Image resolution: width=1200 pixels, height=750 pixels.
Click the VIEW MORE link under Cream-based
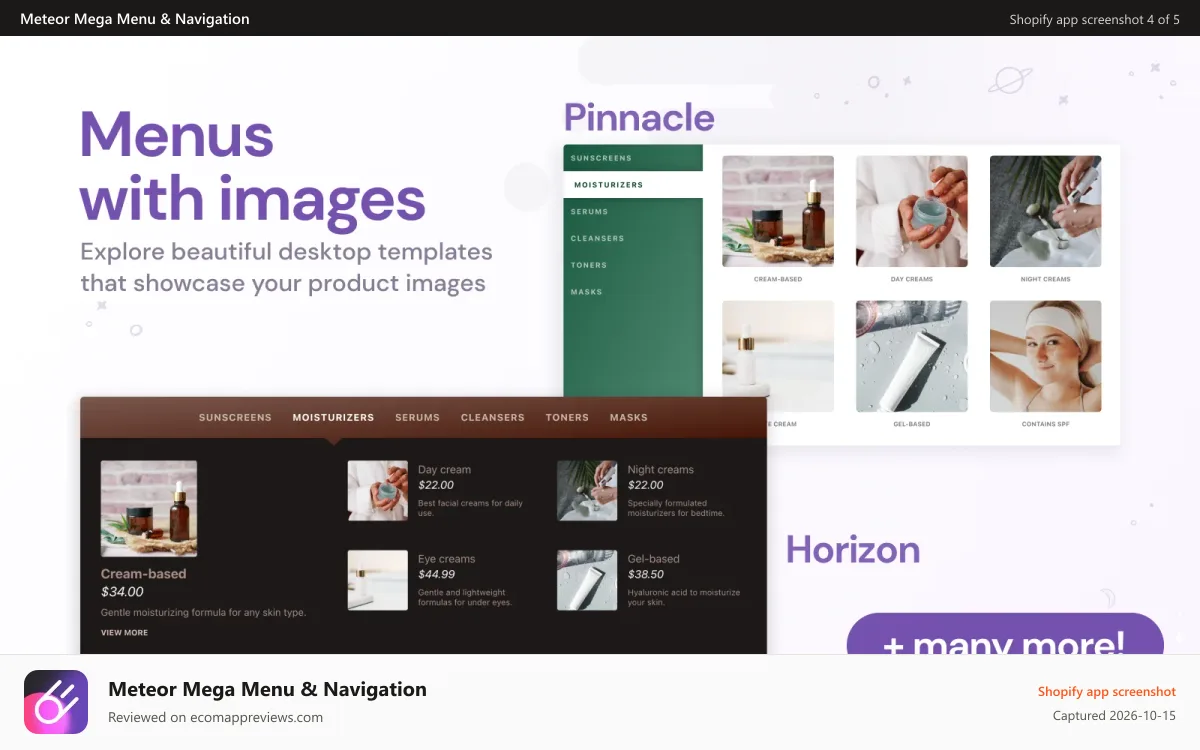tap(124, 633)
